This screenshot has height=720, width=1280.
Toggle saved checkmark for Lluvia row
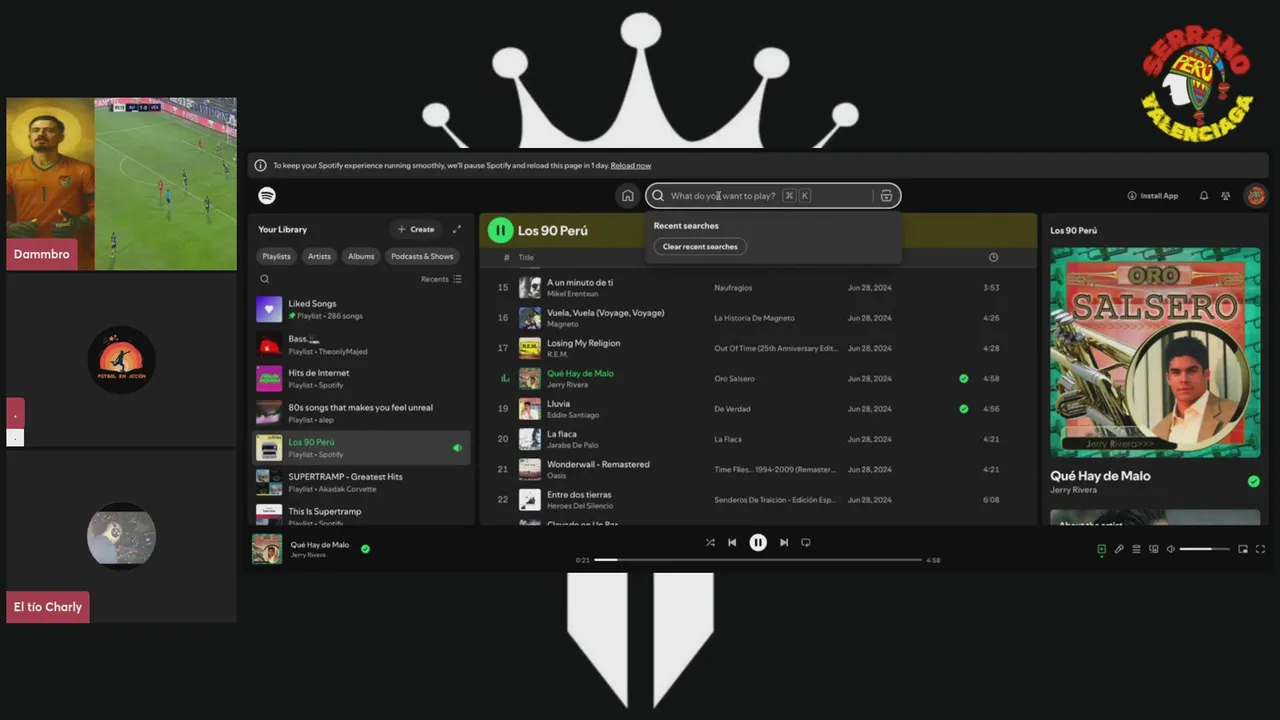pos(964,409)
